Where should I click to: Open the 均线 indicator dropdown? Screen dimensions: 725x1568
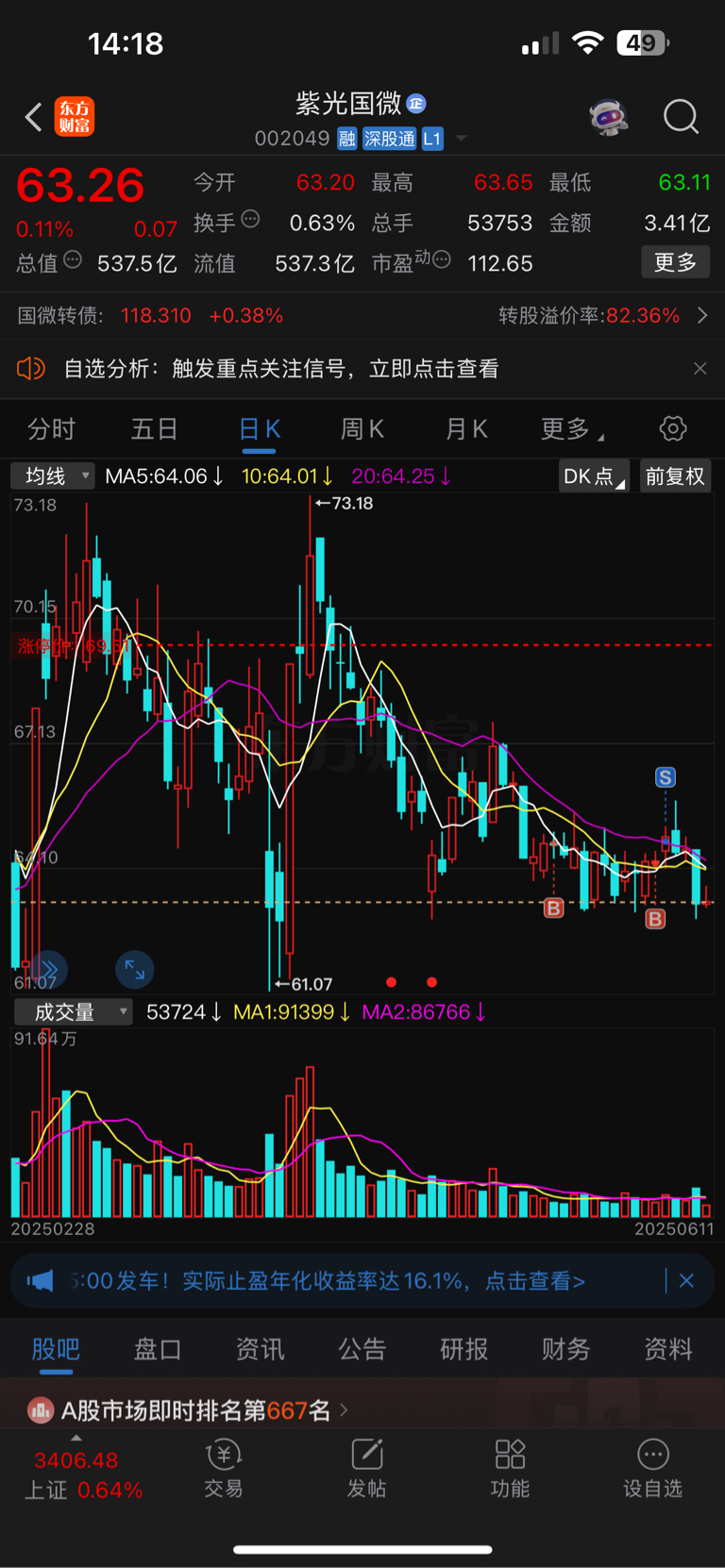pyautogui.click(x=53, y=476)
